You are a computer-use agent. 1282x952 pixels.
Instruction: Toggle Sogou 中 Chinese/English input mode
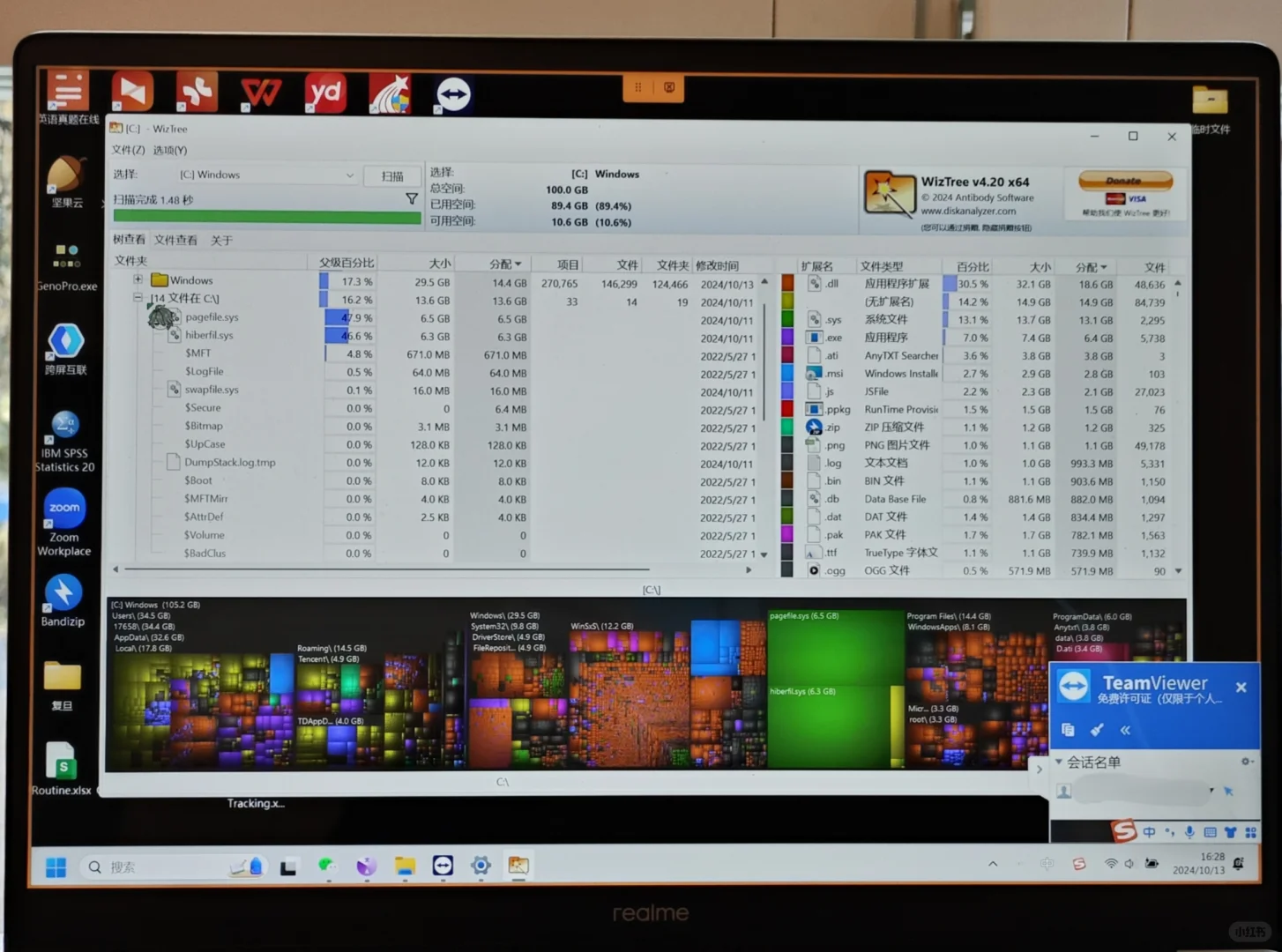[1149, 831]
